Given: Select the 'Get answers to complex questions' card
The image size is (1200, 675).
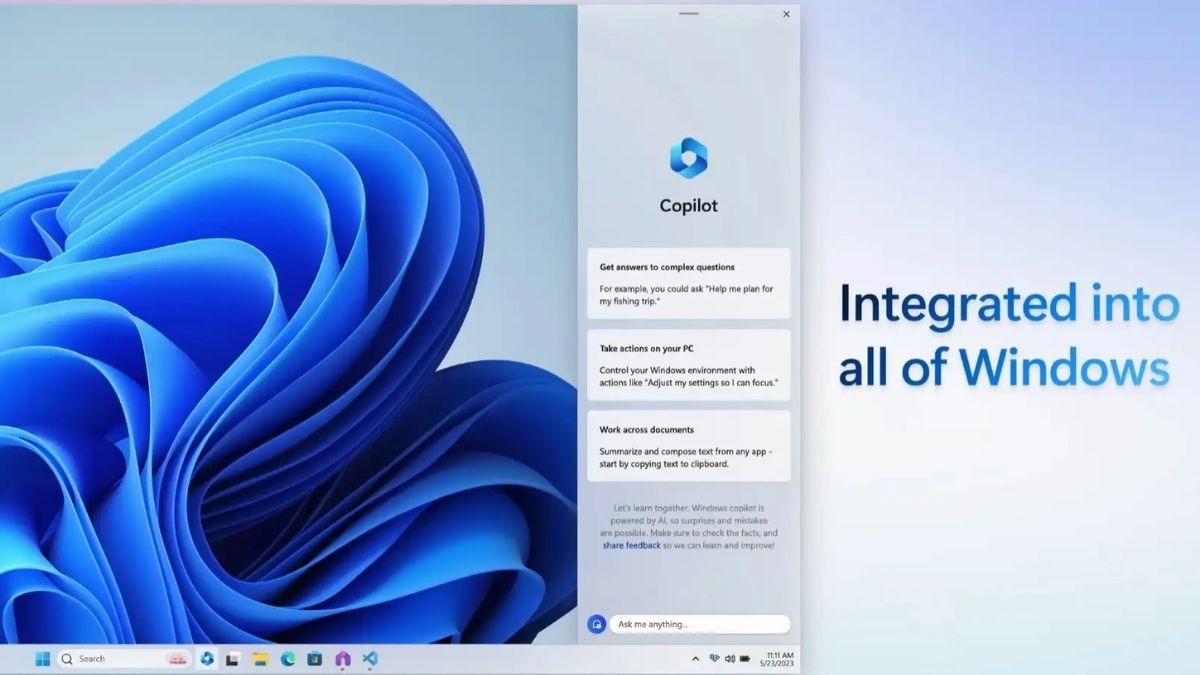Looking at the screenshot, I should pos(689,283).
